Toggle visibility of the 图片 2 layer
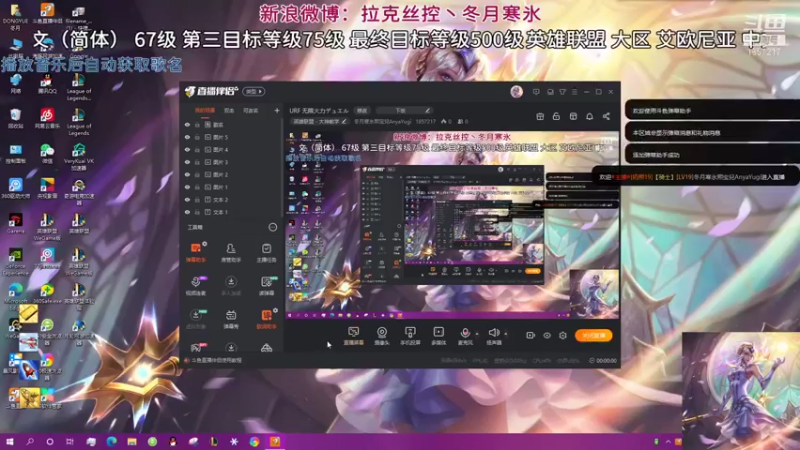This screenshot has height=450, width=800. coord(187,174)
